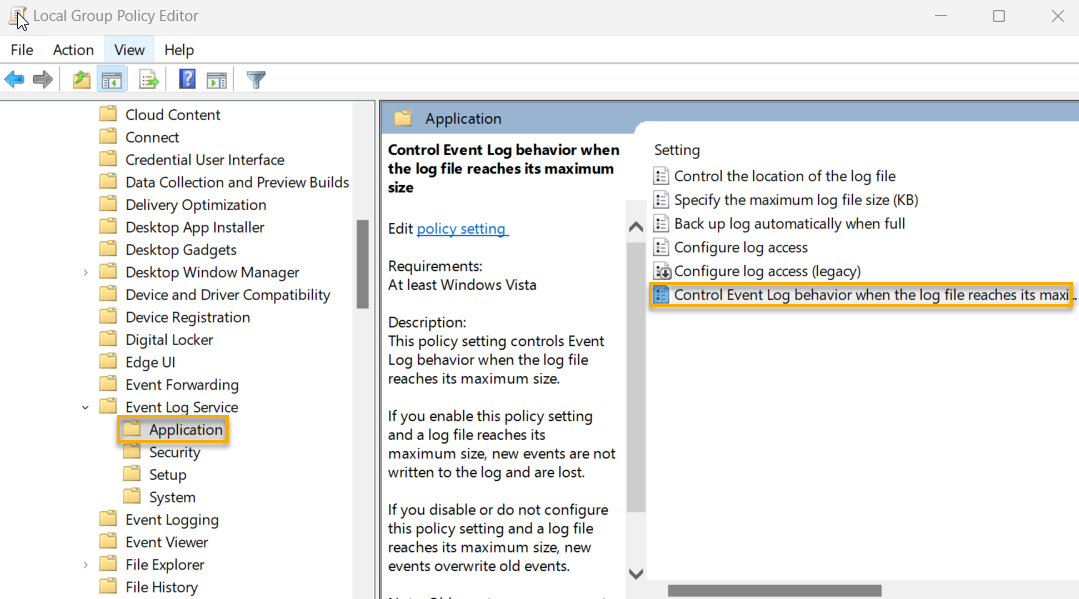
Task: Select 'Back up log automatically when full' setting
Action: click(x=789, y=223)
